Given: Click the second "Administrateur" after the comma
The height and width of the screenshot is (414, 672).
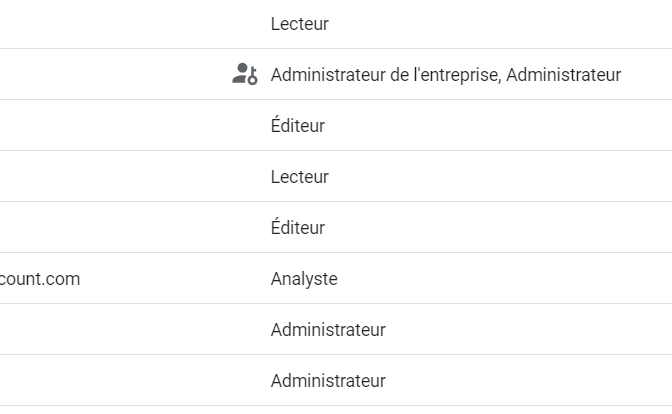Looking at the screenshot, I should [564, 75].
